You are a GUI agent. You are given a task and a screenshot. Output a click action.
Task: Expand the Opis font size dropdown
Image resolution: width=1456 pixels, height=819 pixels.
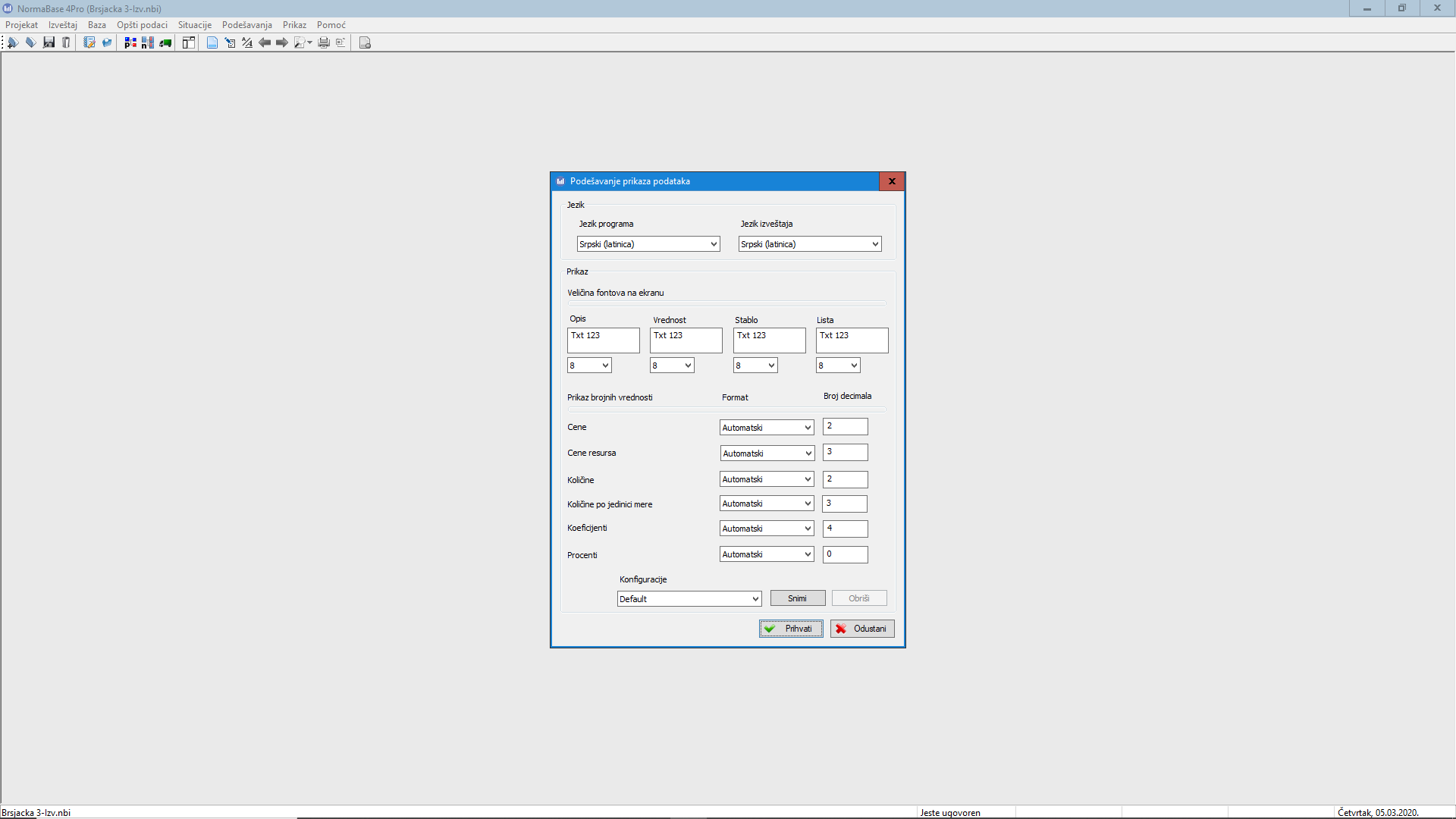pyautogui.click(x=589, y=366)
